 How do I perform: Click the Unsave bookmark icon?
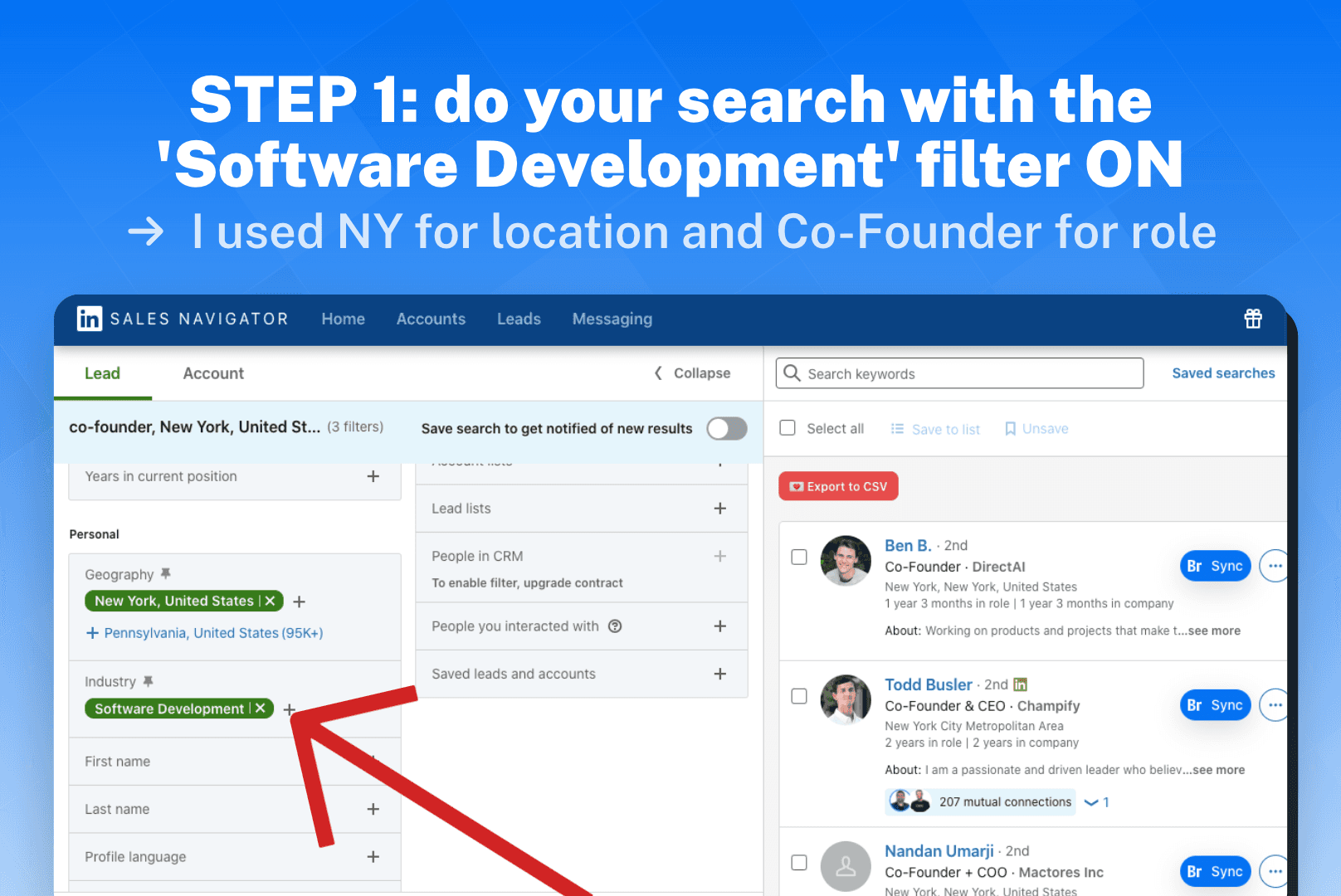[1010, 429]
